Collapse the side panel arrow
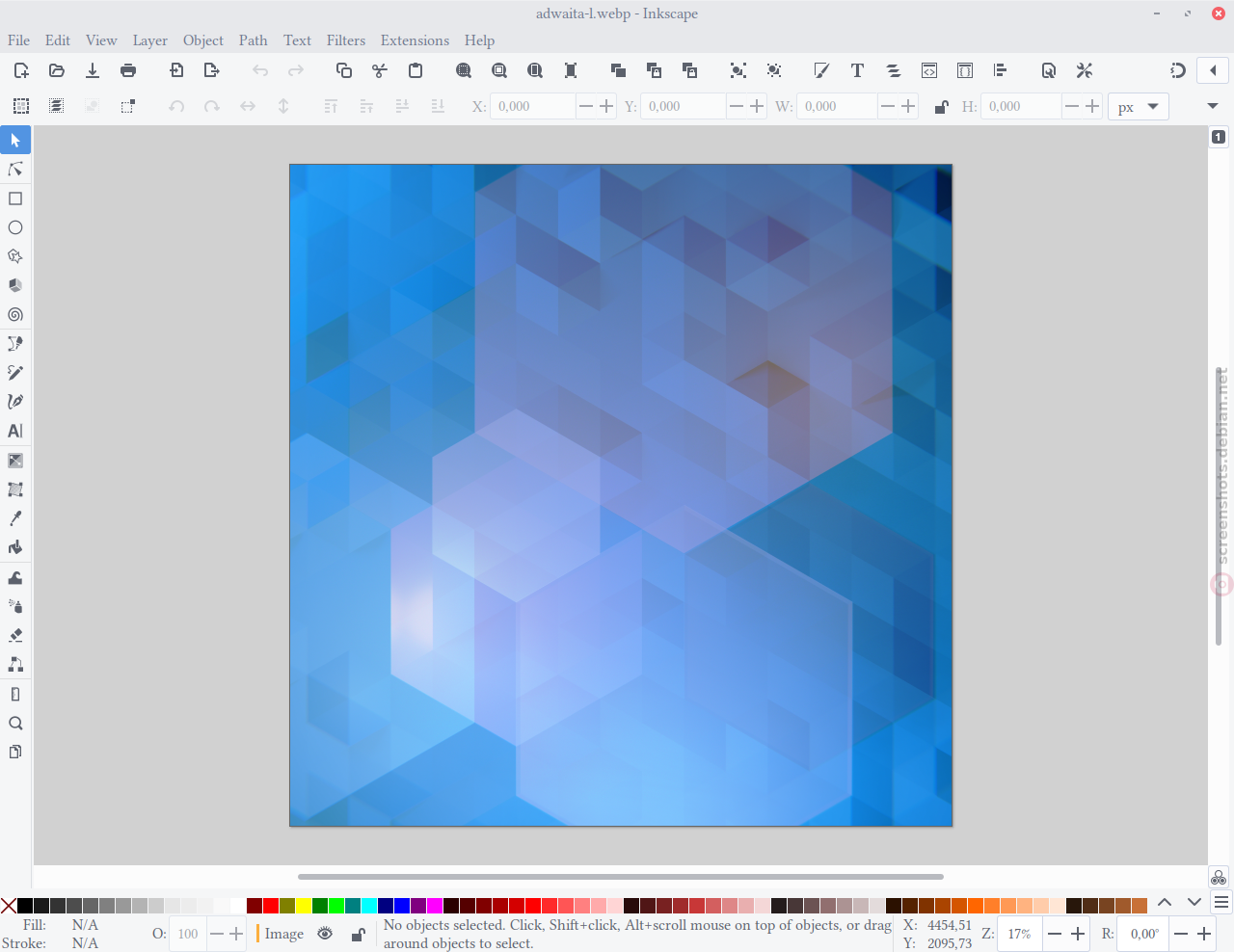Screen dimensions: 1234x952 coord(1214,70)
